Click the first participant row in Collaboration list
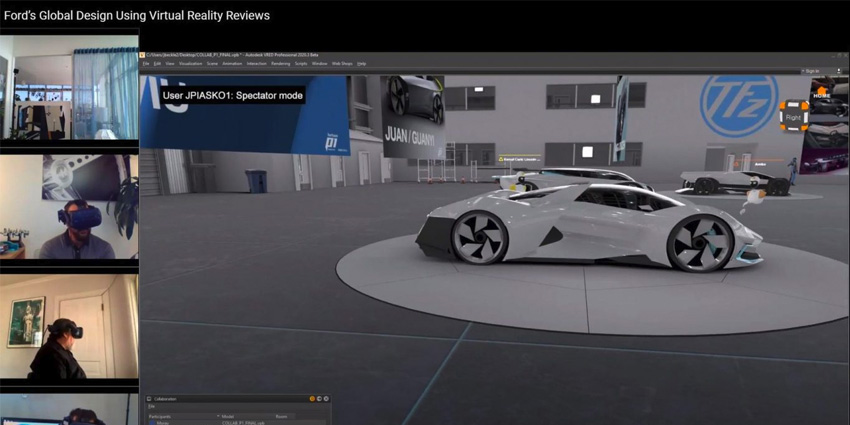The image size is (850, 425). point(237,422)
